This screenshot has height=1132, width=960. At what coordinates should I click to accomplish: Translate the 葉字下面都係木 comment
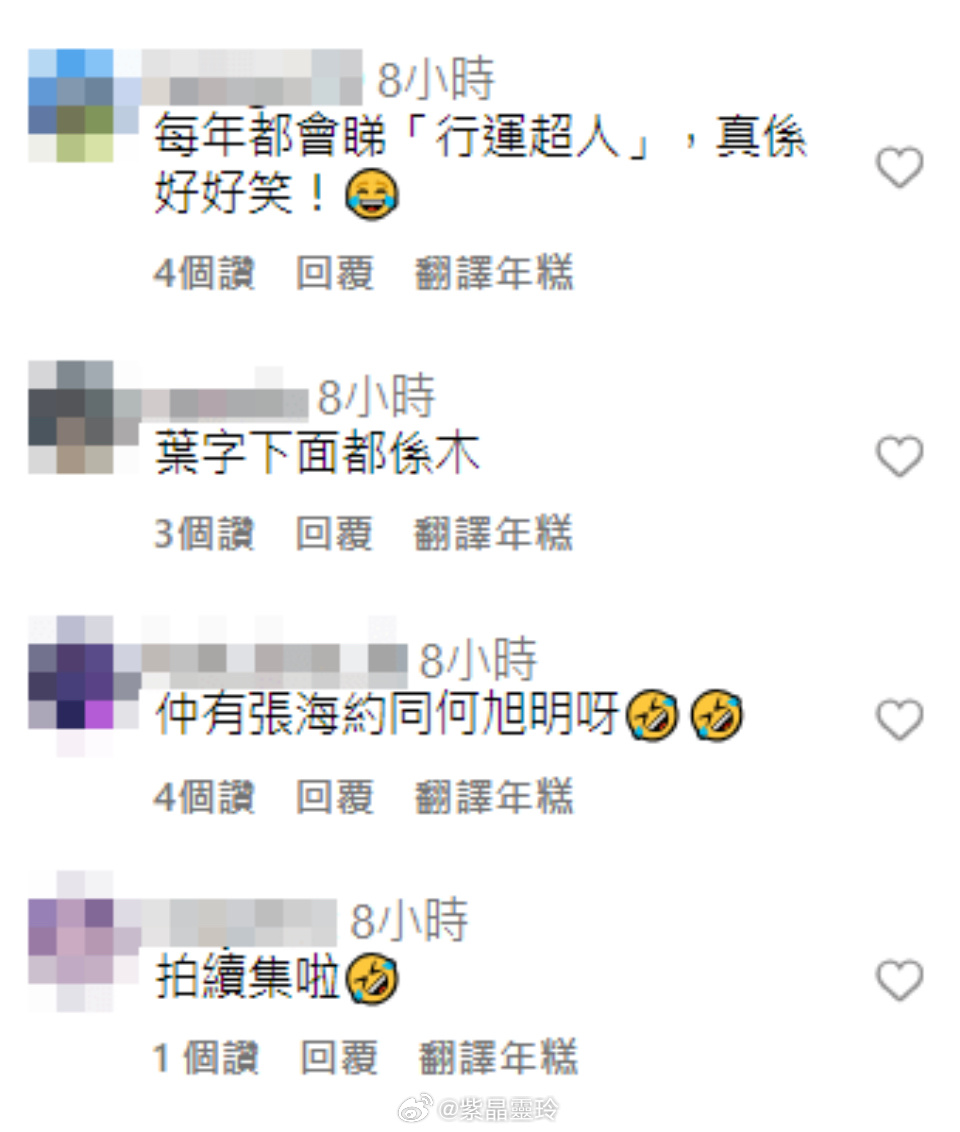click(494, 534)
